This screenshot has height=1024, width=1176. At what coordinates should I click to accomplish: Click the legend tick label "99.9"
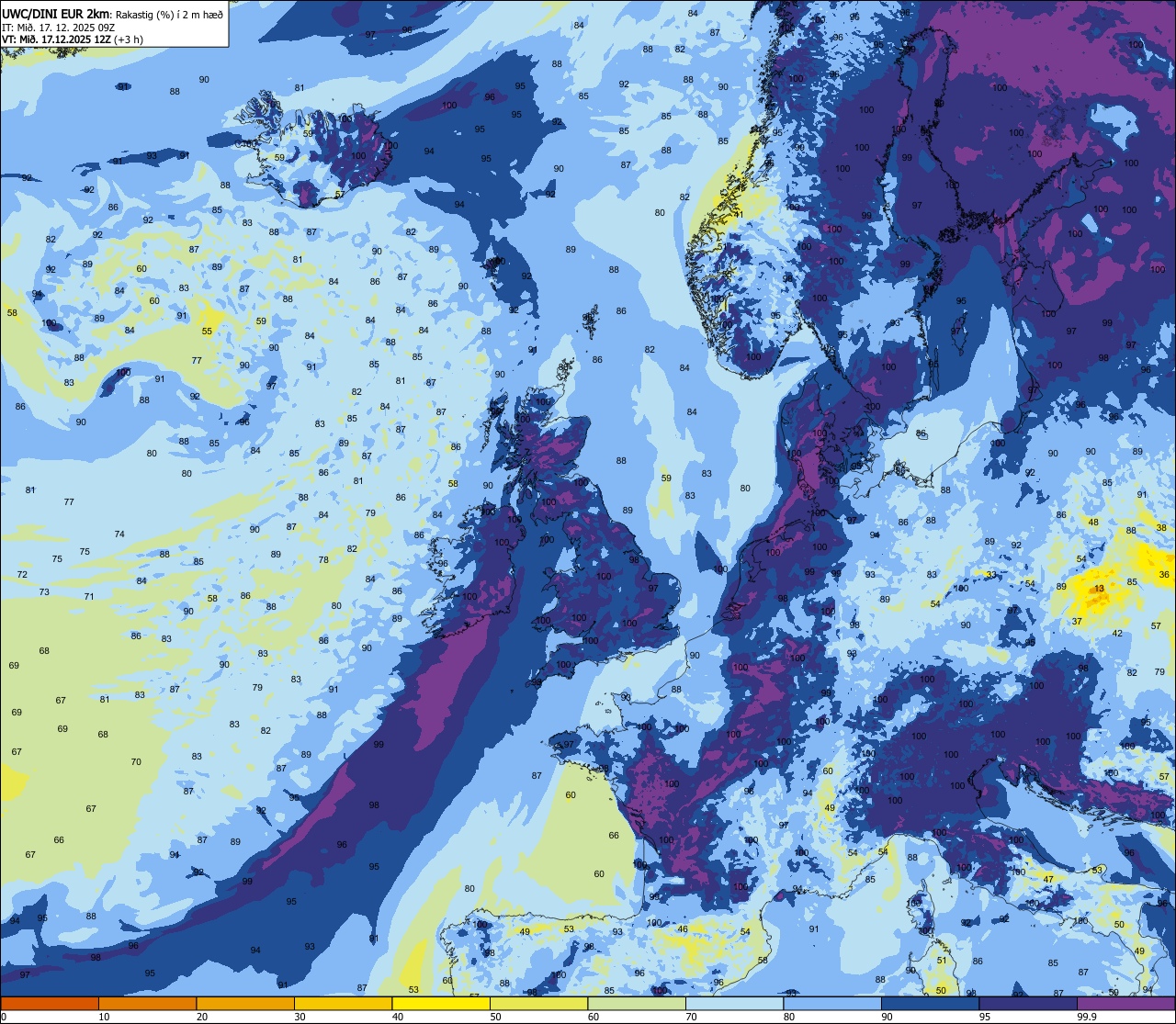coord(1088,1017)
